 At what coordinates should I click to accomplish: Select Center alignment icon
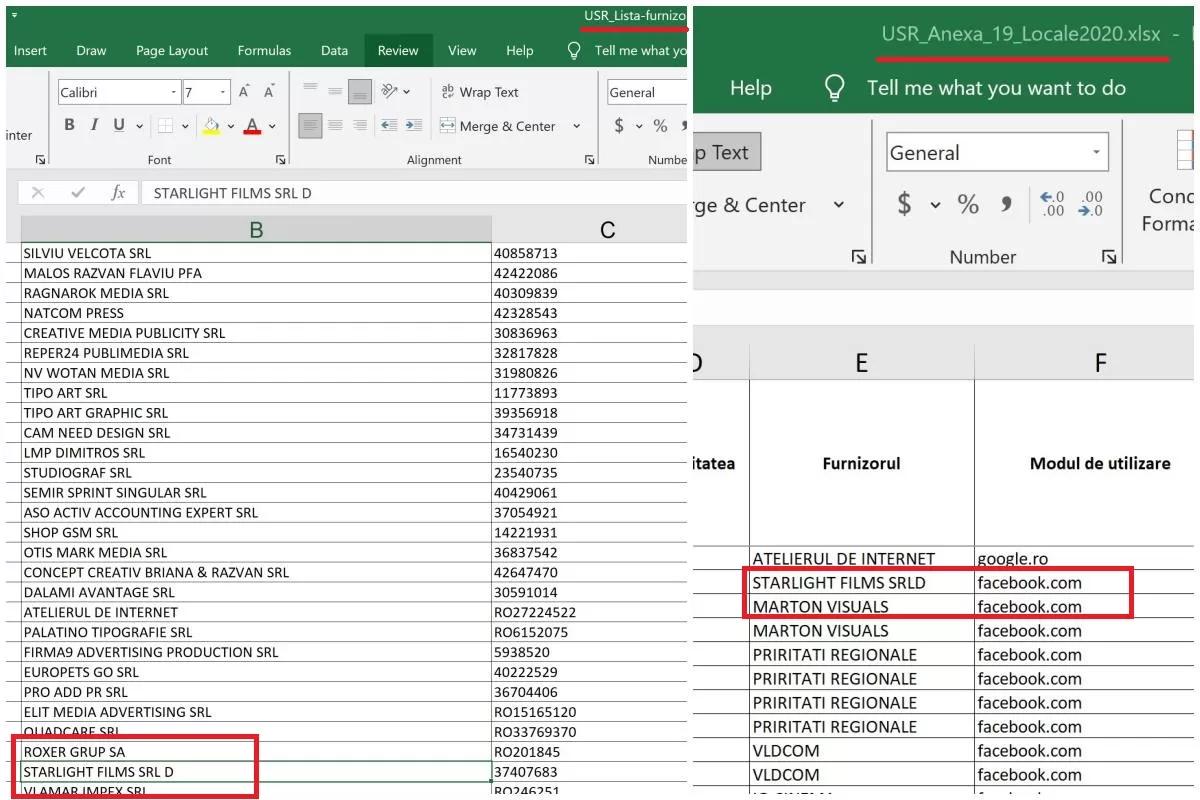coord(335,126)
